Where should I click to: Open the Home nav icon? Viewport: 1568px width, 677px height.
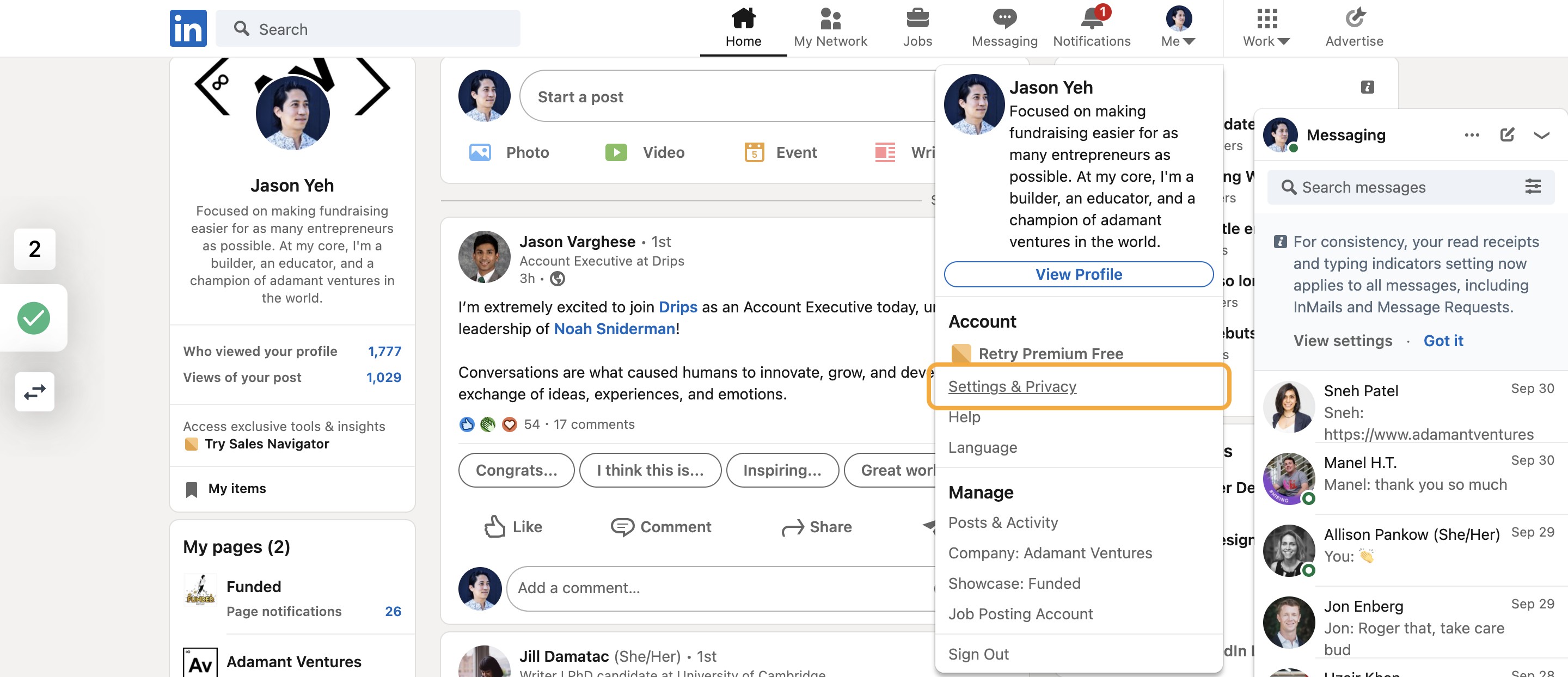[x=743, y=28]
